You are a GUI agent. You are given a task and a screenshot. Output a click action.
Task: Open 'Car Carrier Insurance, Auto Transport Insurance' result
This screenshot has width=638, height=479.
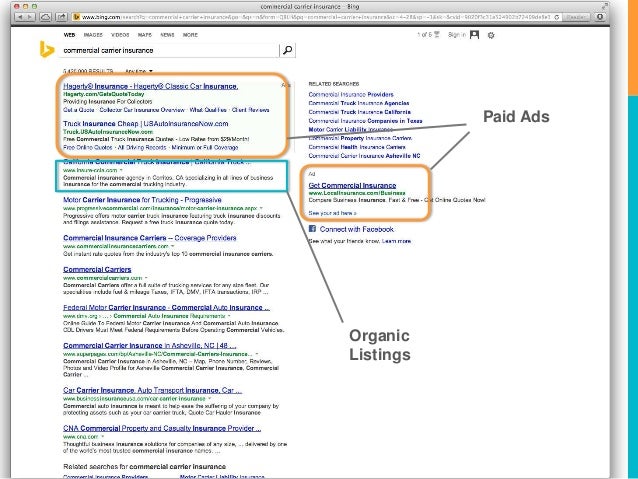[x=153, y=390]
